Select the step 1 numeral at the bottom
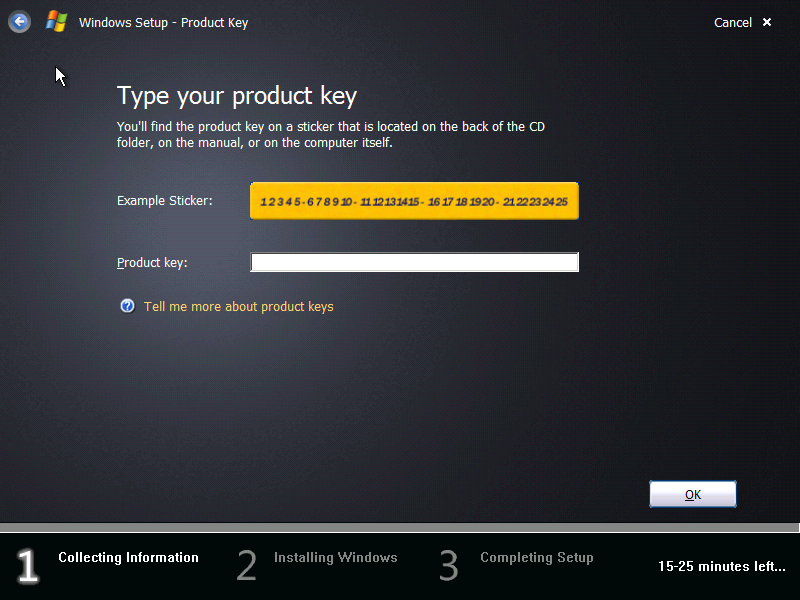Viewport: 800px width, 600px height. 27,566
